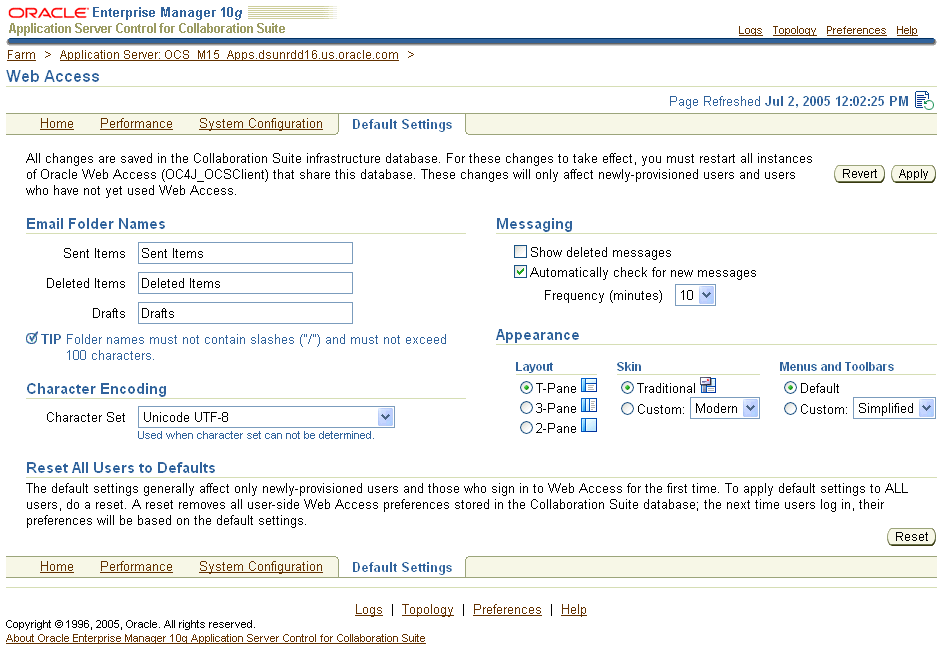This screenshot has width=944, height=650.
Task: Choose the Custom skin radio option
Action: click(x=627, y=408)
